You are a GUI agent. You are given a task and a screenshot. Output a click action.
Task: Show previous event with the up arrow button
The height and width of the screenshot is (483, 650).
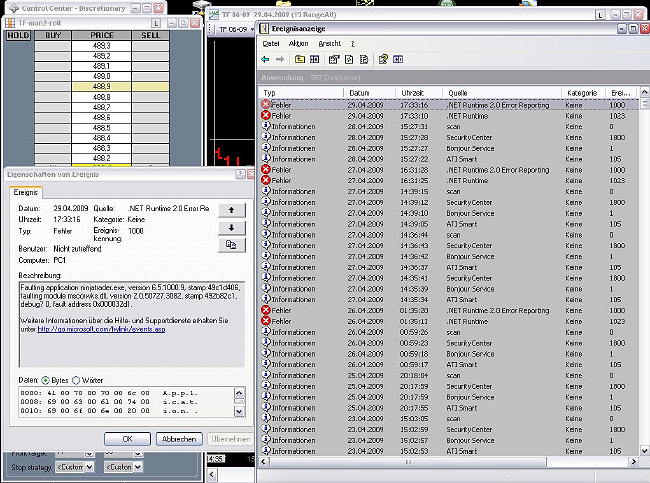232,210
